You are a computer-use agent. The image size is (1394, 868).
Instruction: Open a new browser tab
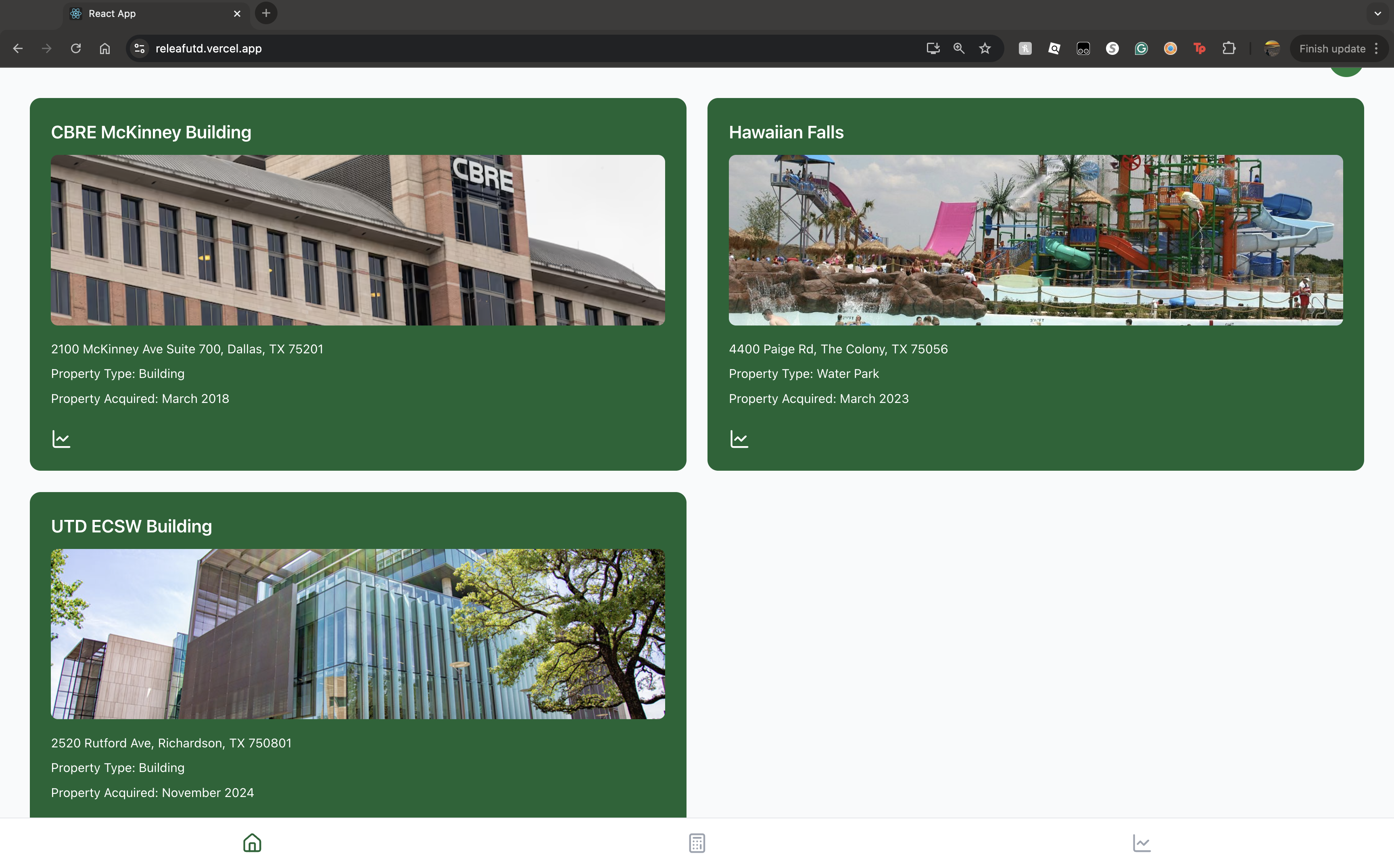(x=266, y=13)
